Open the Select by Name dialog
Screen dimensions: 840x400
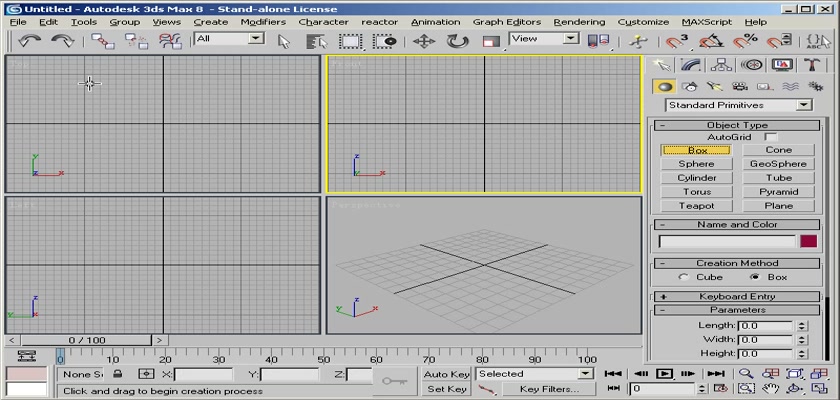317,41
